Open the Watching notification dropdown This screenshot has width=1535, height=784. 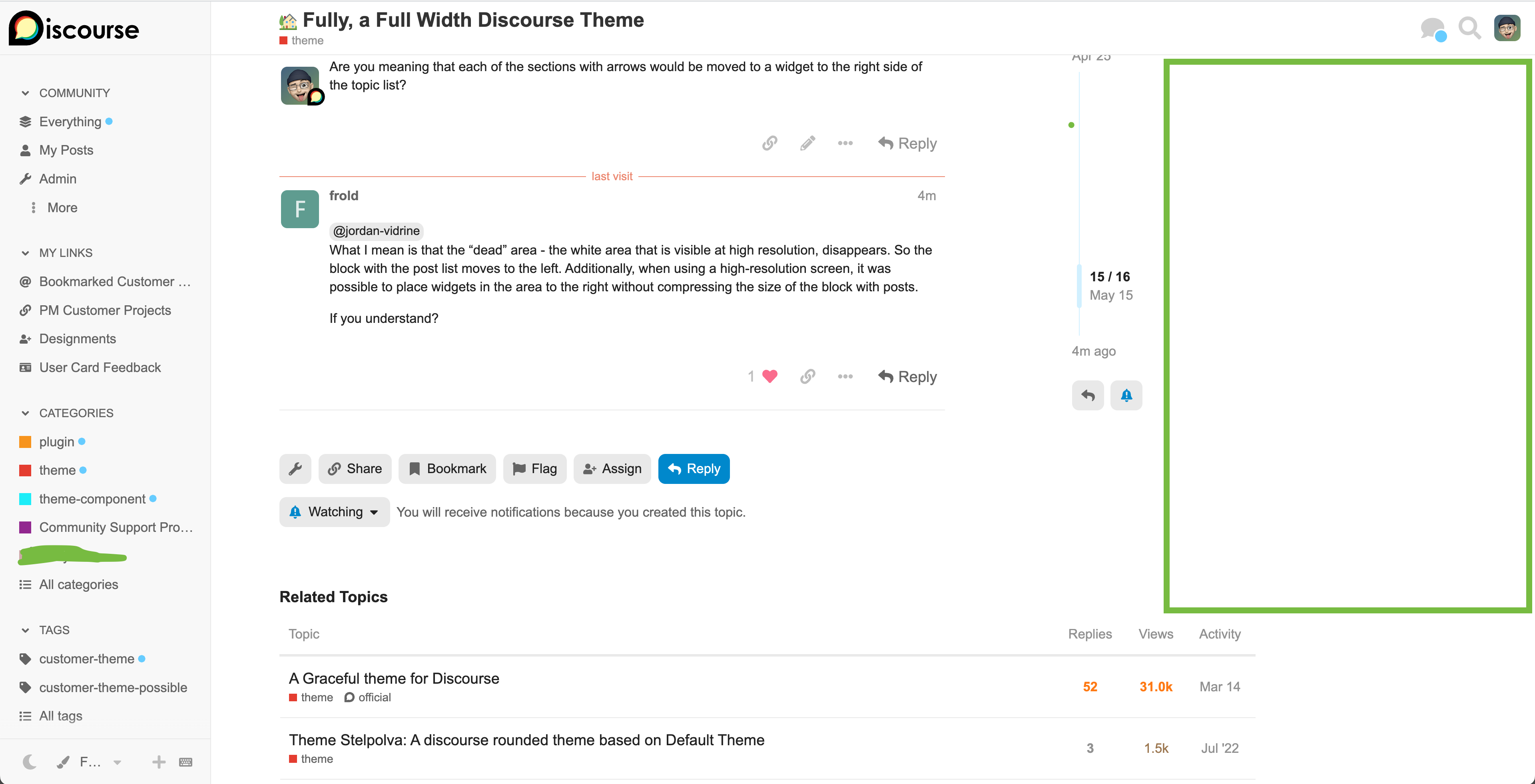point(334,512)
